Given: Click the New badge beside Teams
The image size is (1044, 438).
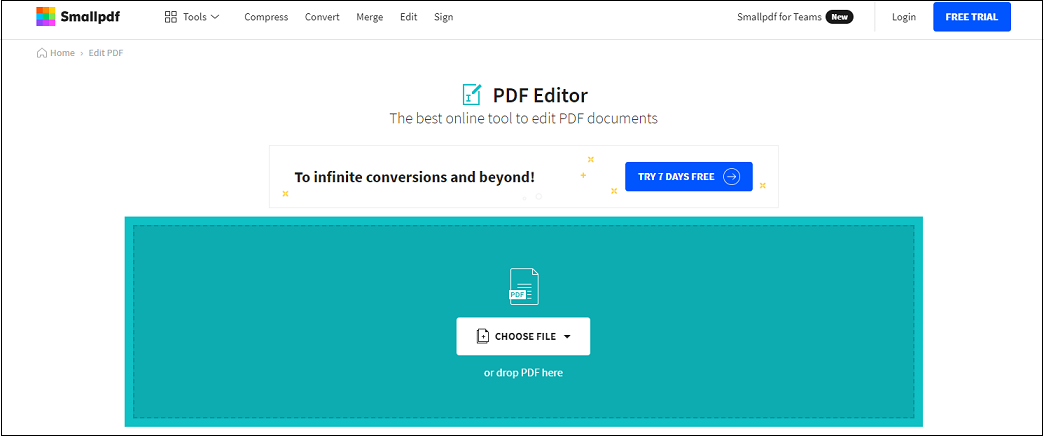Looking at the screenshot, I should (840, 17).
